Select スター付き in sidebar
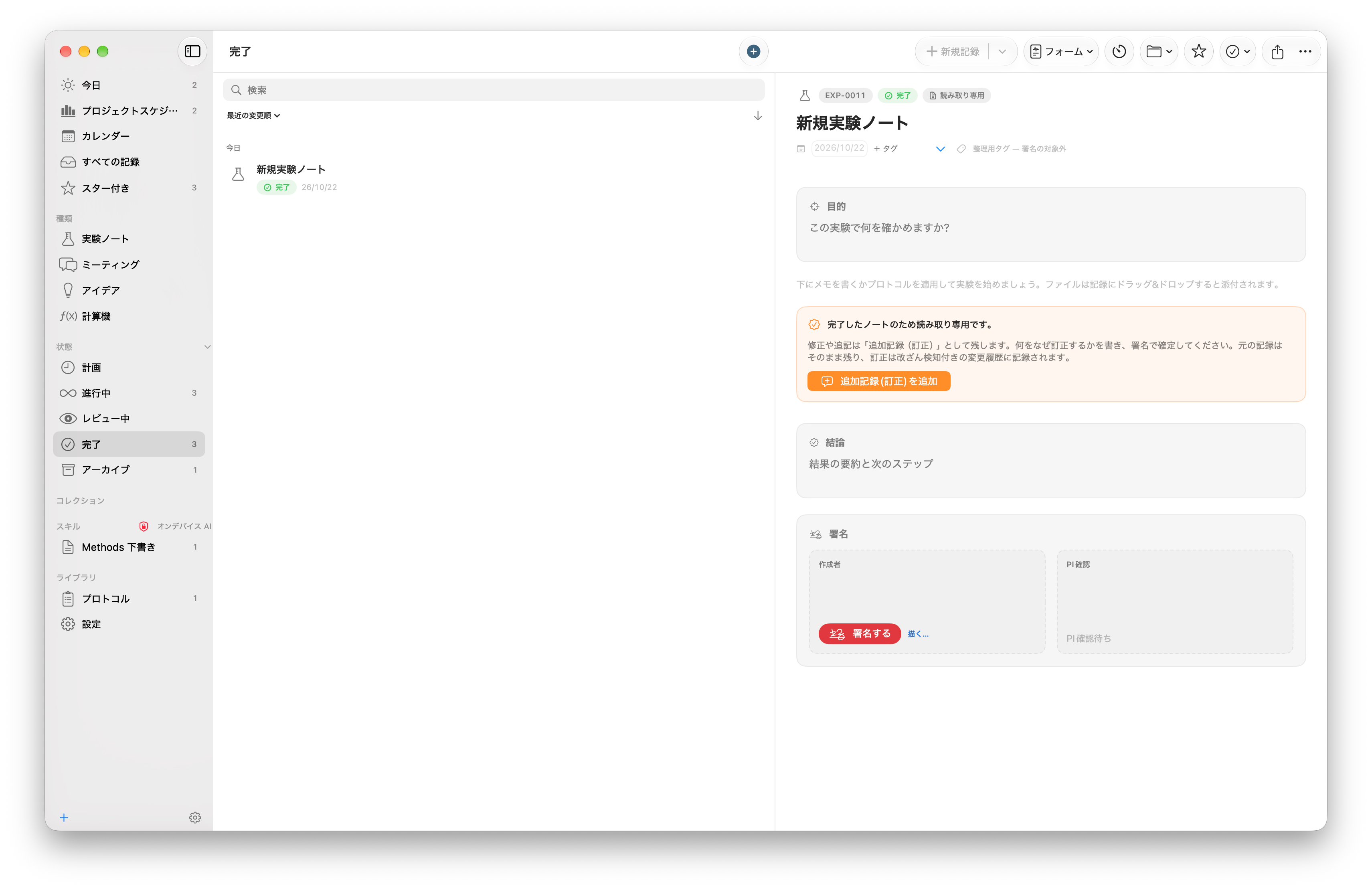 129,188
